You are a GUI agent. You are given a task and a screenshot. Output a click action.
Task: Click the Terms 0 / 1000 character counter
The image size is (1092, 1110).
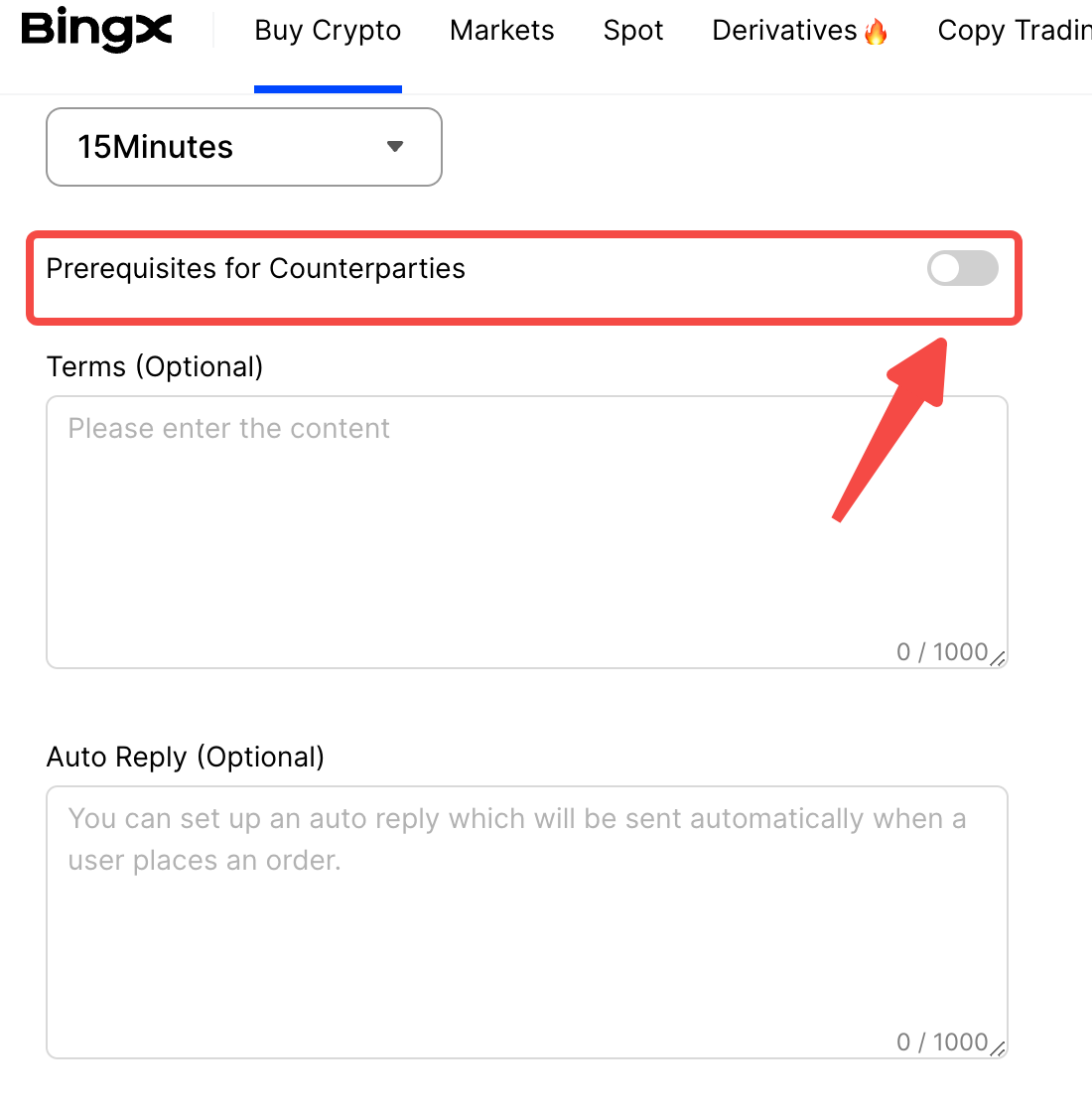[941, 652]
